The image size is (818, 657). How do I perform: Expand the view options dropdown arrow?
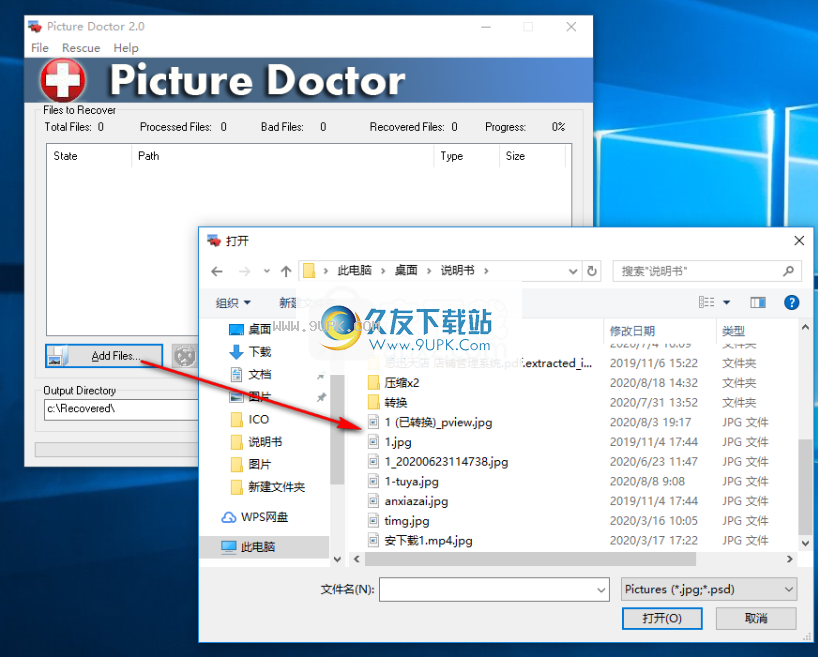726,302
